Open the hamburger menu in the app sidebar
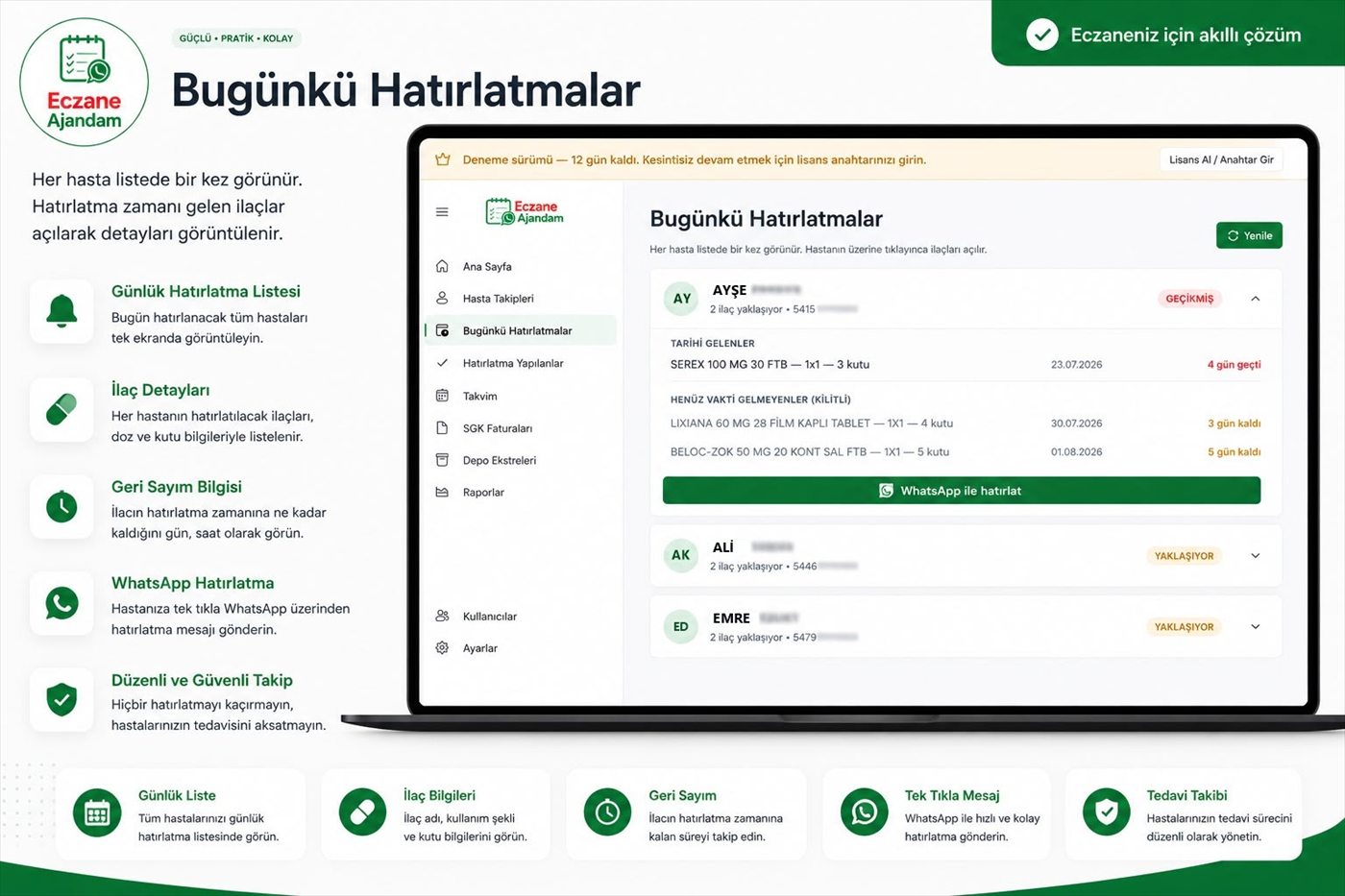The image size is (1345, 896). pyautogui.click(x=442, y=212)
